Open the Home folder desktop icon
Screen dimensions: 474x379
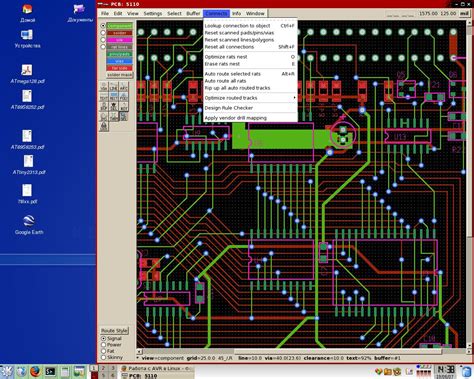click(x=27, y=13)
